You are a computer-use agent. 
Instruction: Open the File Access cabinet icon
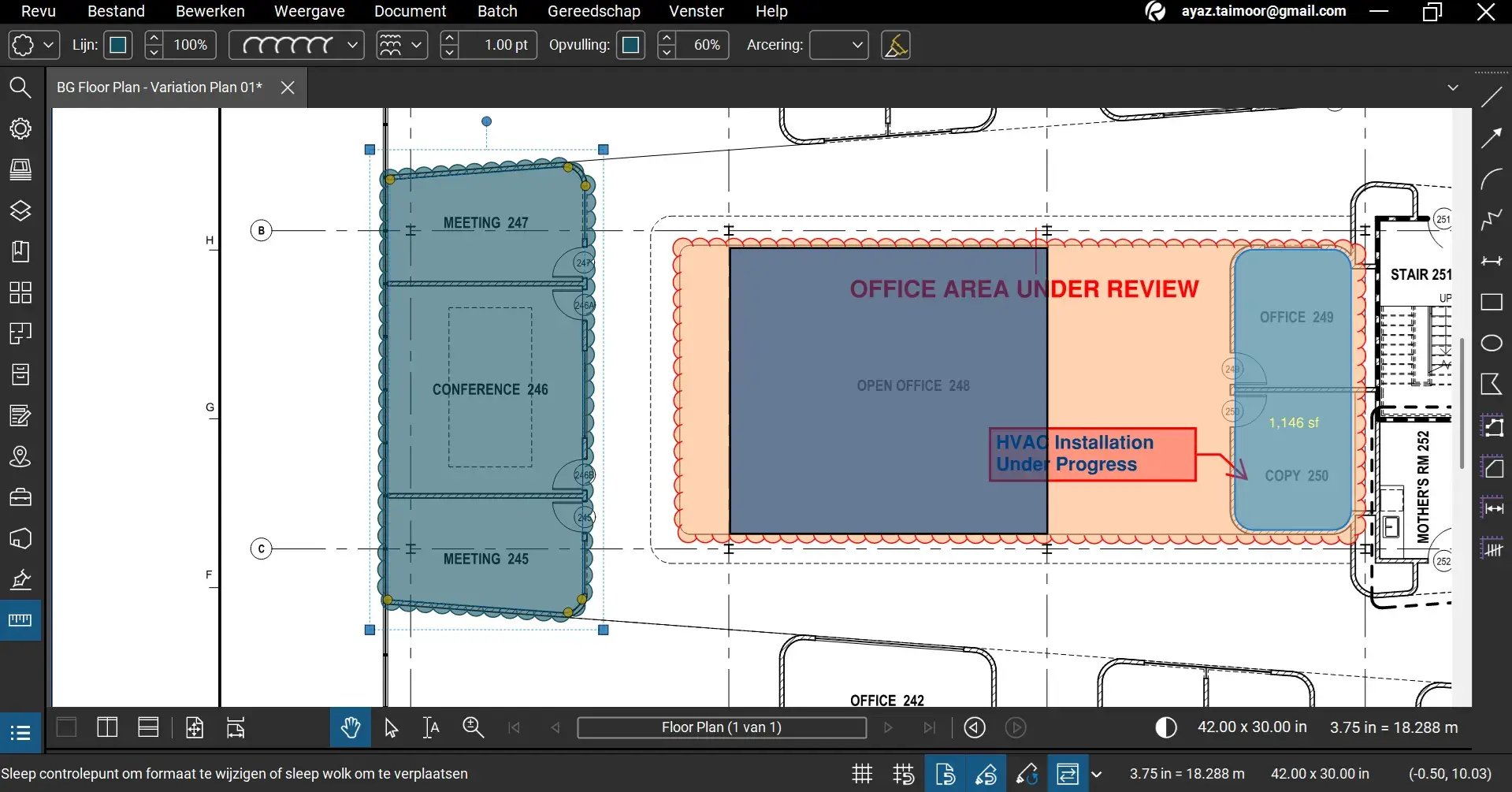click(x=20, y=374)
